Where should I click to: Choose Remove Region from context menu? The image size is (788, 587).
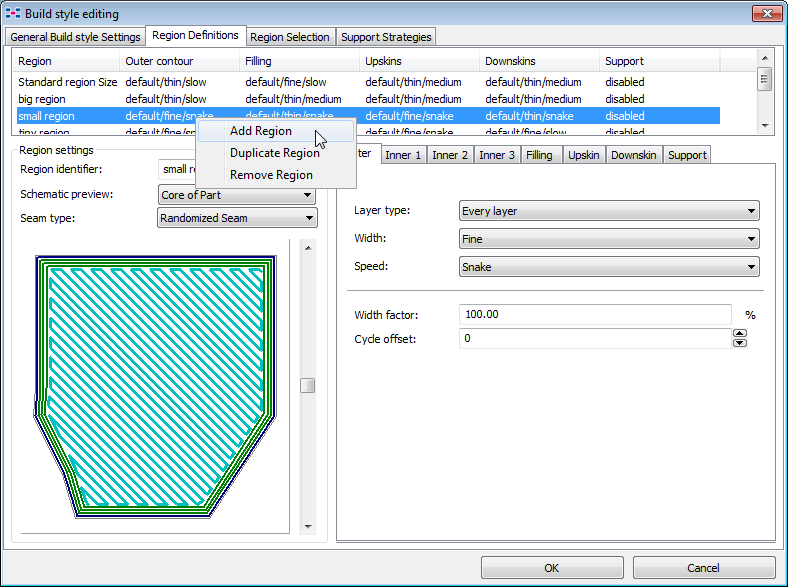click(271, 175)
